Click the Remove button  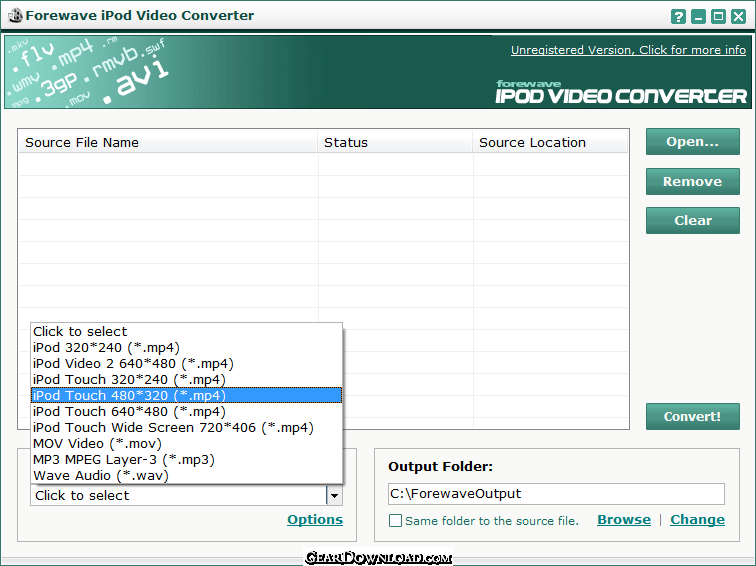692,181
